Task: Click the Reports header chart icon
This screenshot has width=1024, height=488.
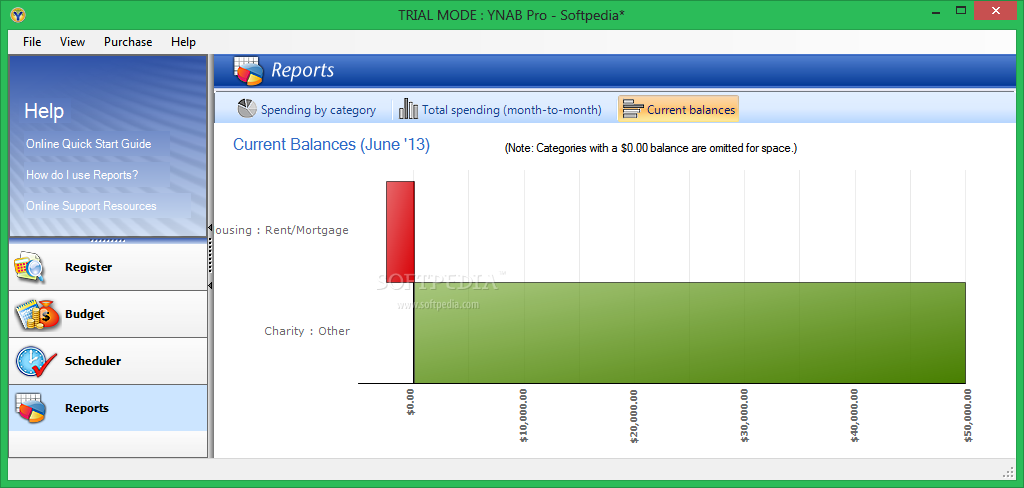Action: pyautogui.click(x=248, y=71)
